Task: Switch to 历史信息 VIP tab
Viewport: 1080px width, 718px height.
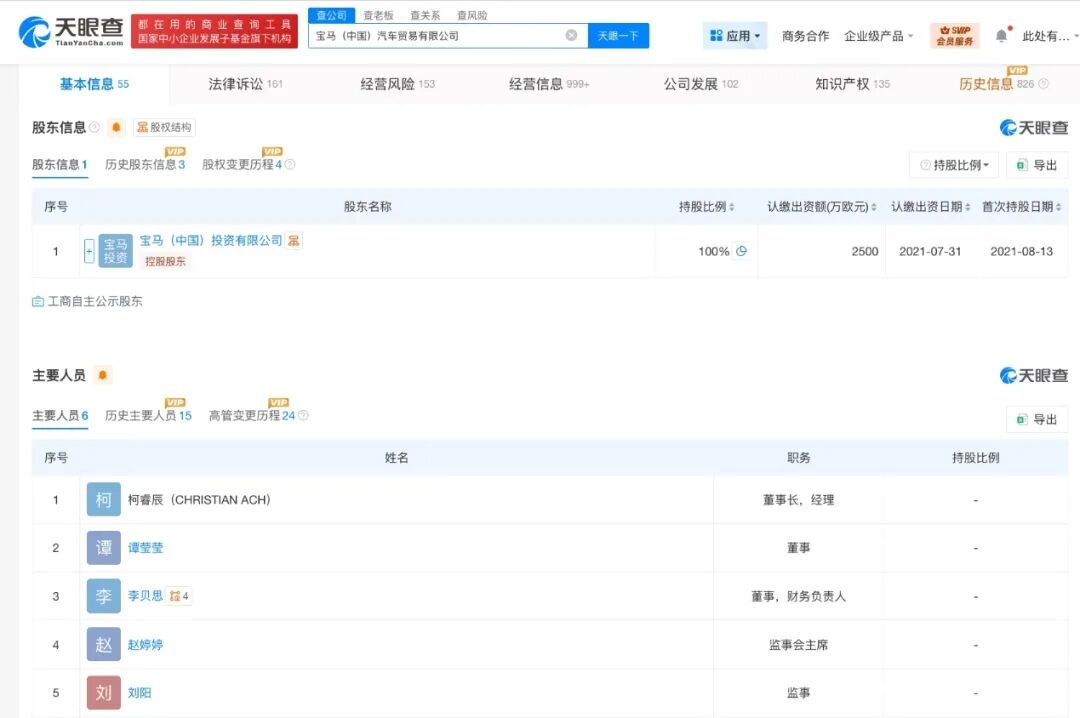Action: (997, 84)
